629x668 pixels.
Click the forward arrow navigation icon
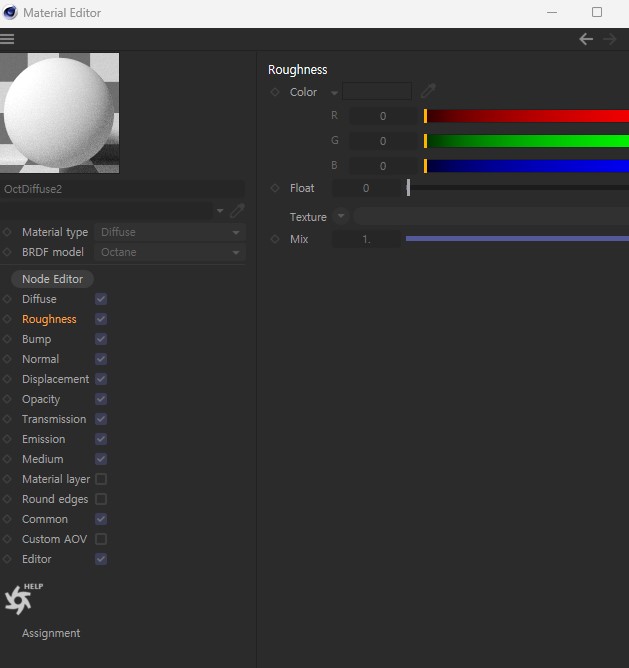(610, 39)
